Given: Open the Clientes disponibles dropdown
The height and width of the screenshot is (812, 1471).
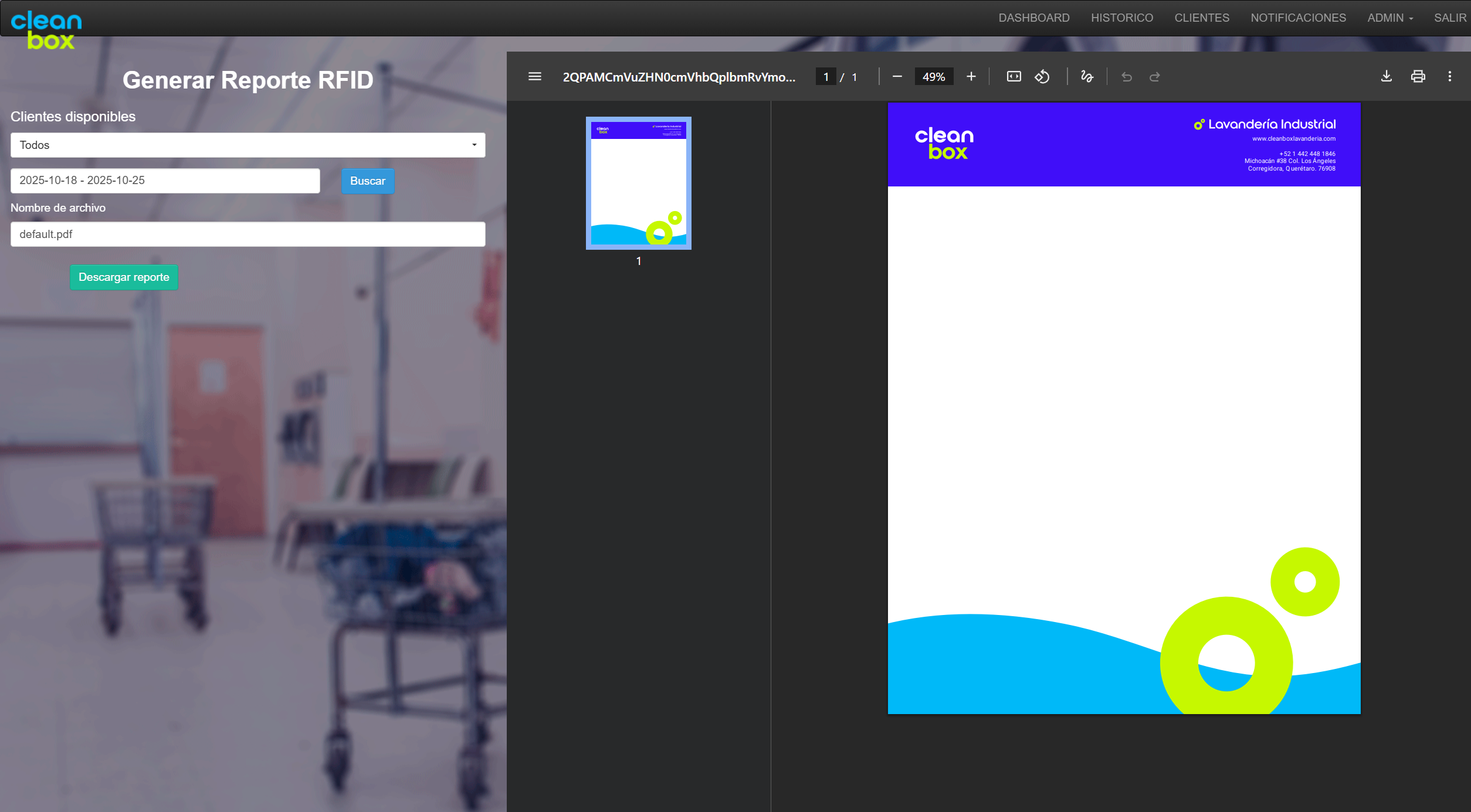Looking at the screenshot, I should (248, 145).
